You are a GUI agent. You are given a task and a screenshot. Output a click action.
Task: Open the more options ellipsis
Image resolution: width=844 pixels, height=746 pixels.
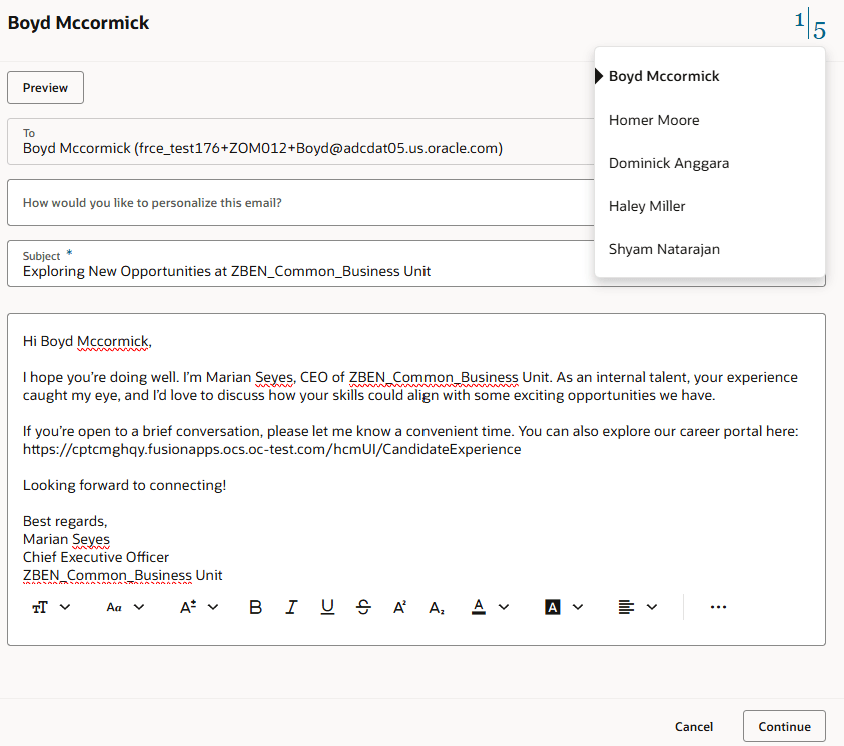tap(719, 607)
